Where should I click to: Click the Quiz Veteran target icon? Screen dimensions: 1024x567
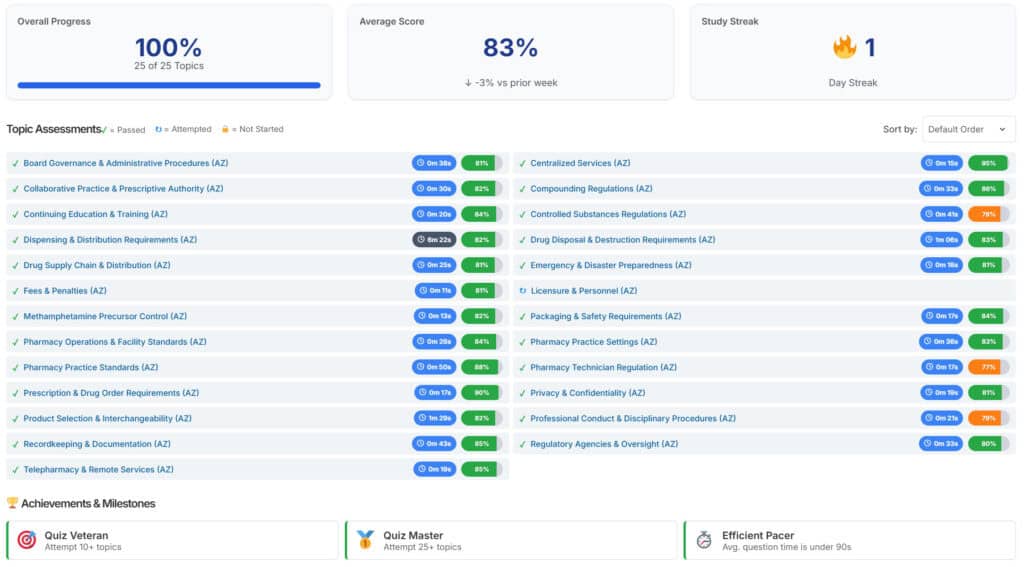tap(27, 540)
